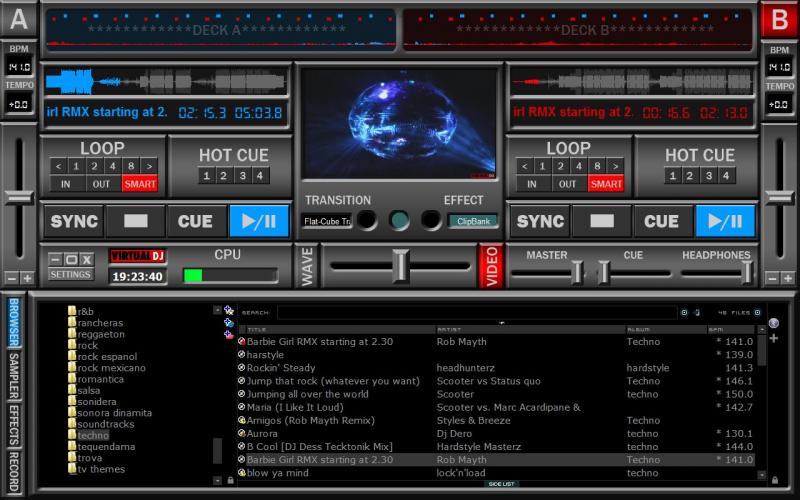Image resolution: width=800 pixels, height=500 pixels.
Task: Open the BROWSER tab
Action: [14, 322]
